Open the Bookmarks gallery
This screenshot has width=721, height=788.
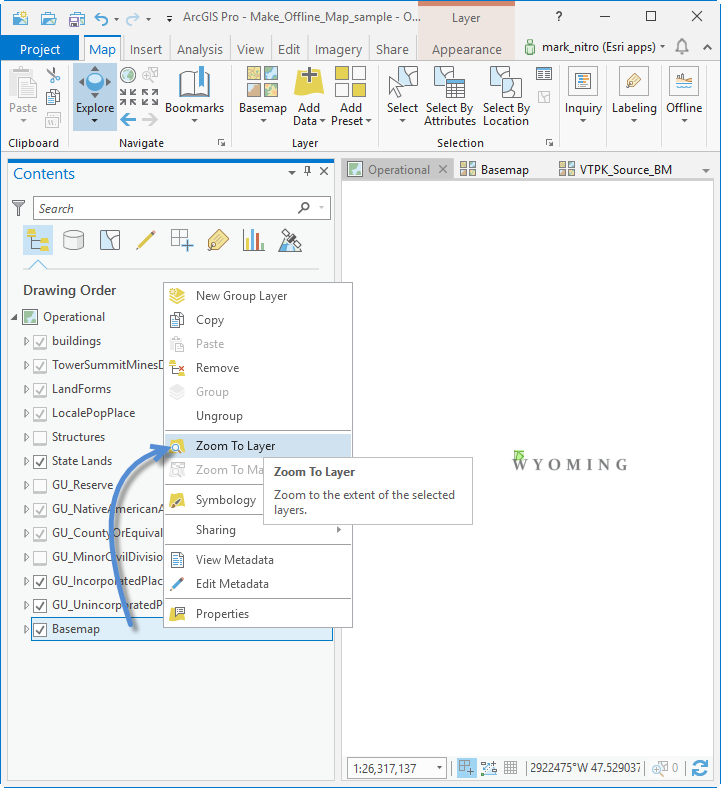pyautogui.click(x=194, y=96)
